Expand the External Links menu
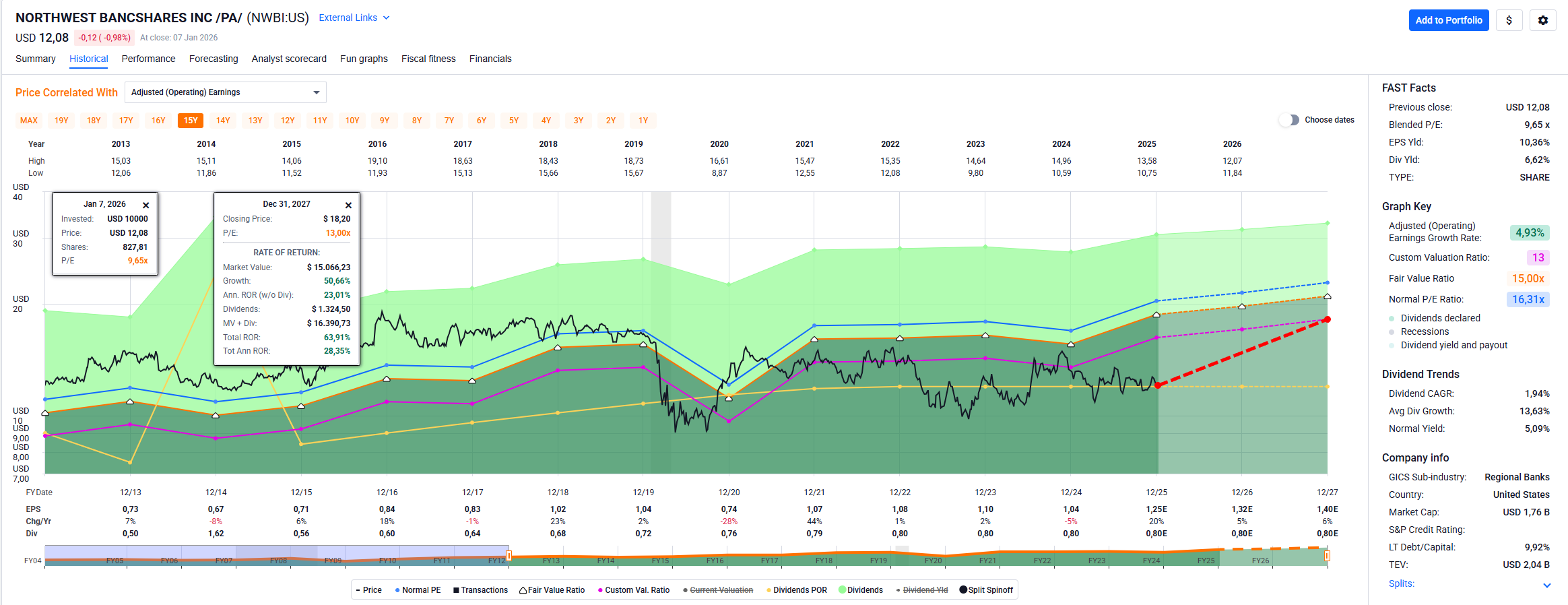This screenshot has height=605, width=1568. (x=354, y=18)
